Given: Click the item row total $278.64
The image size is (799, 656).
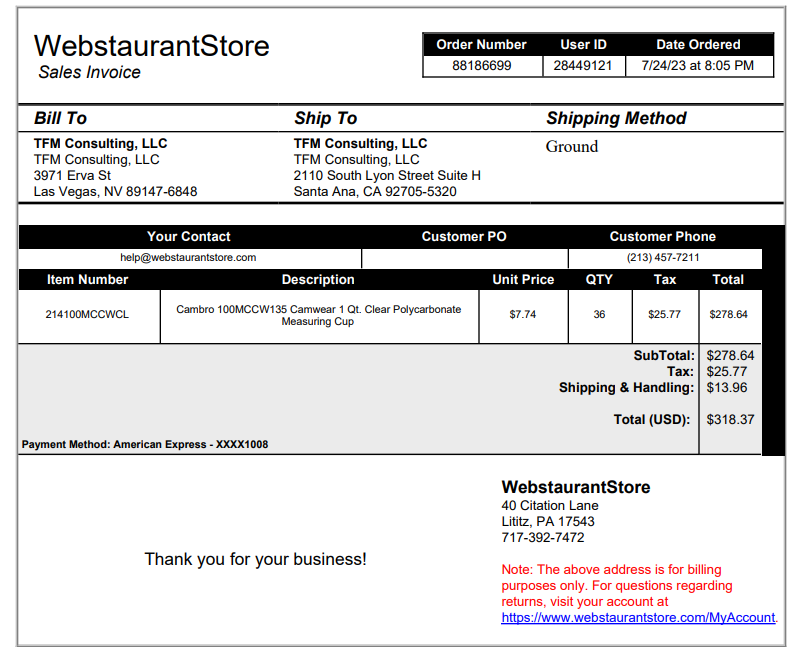Looking at the screenshot, I should [729, 314].
